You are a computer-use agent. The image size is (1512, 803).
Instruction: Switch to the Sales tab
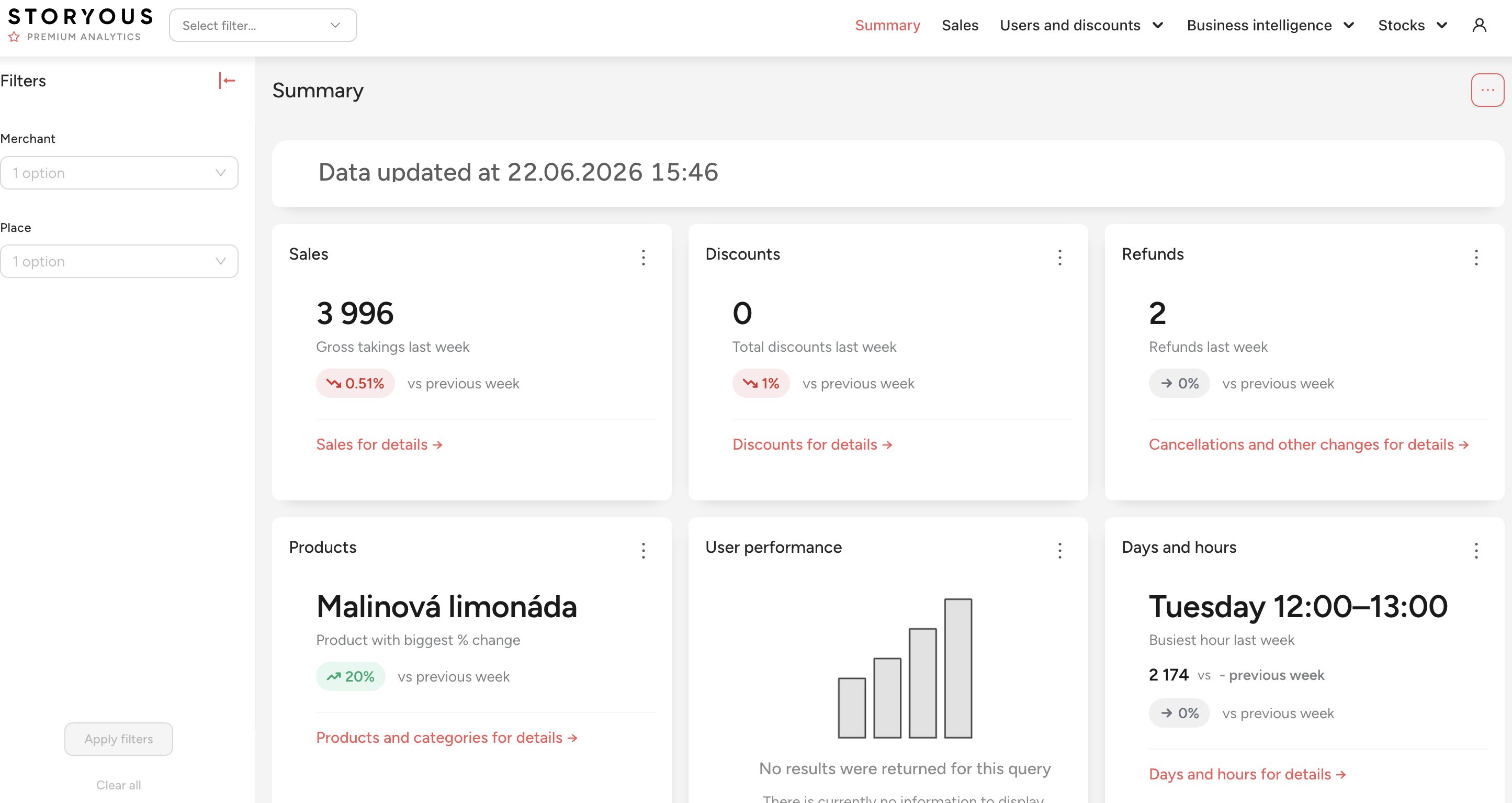coord(960,25)
